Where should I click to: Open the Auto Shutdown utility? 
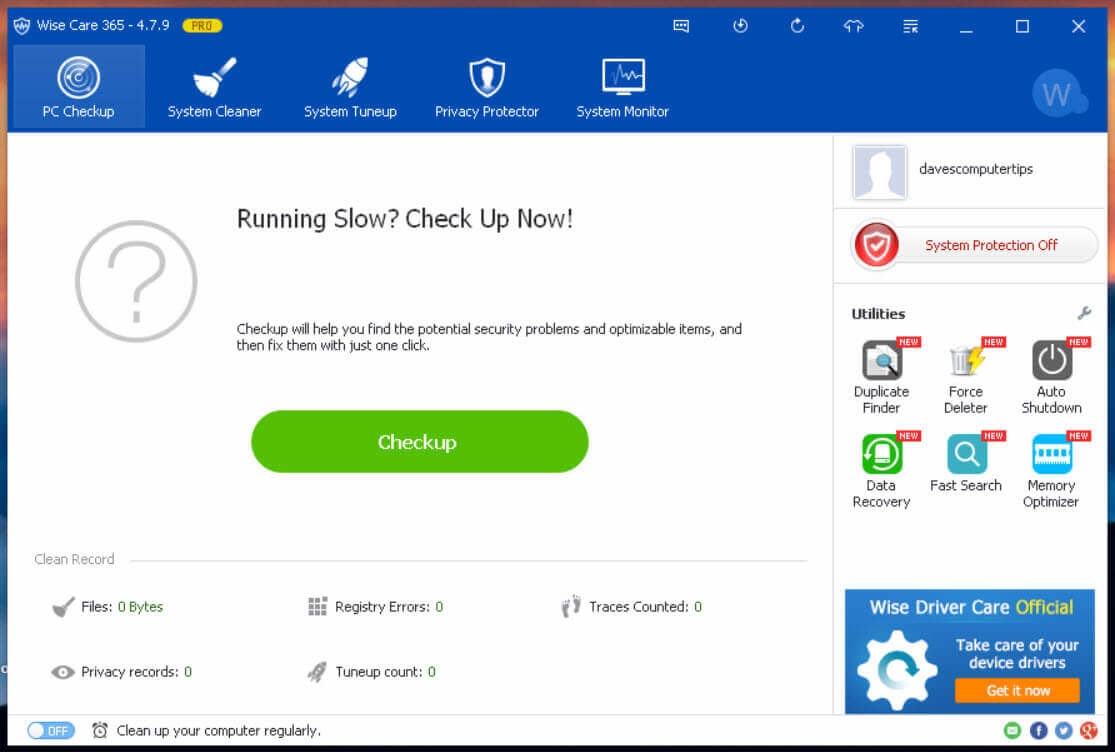(x=1052, y=376)
